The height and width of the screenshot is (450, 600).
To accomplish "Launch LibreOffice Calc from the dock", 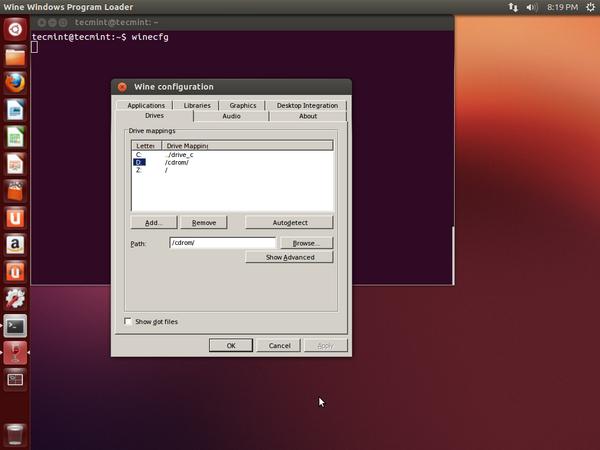I will pos(15,137).
